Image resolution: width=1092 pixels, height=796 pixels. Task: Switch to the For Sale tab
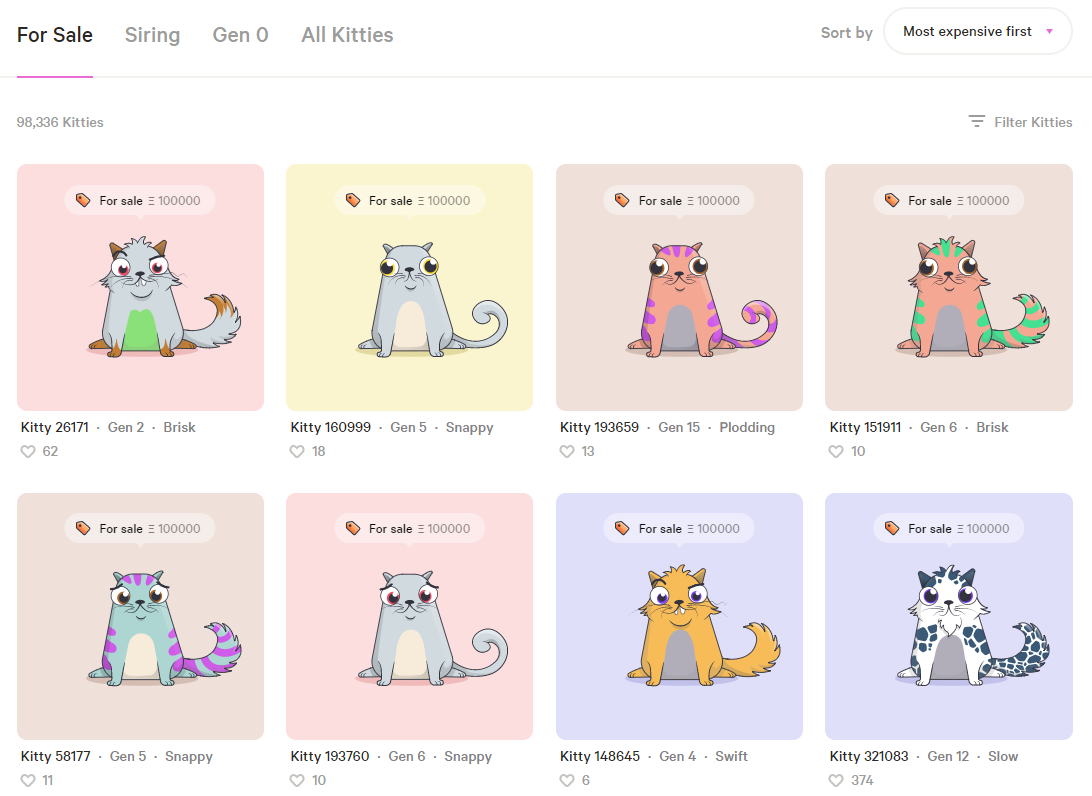point(55,35)
